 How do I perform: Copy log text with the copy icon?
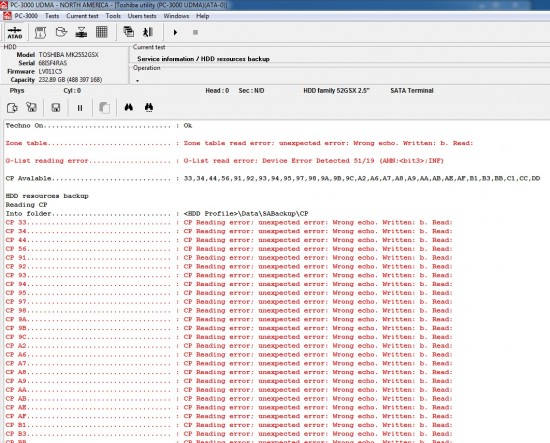click(x=104, y=108)
